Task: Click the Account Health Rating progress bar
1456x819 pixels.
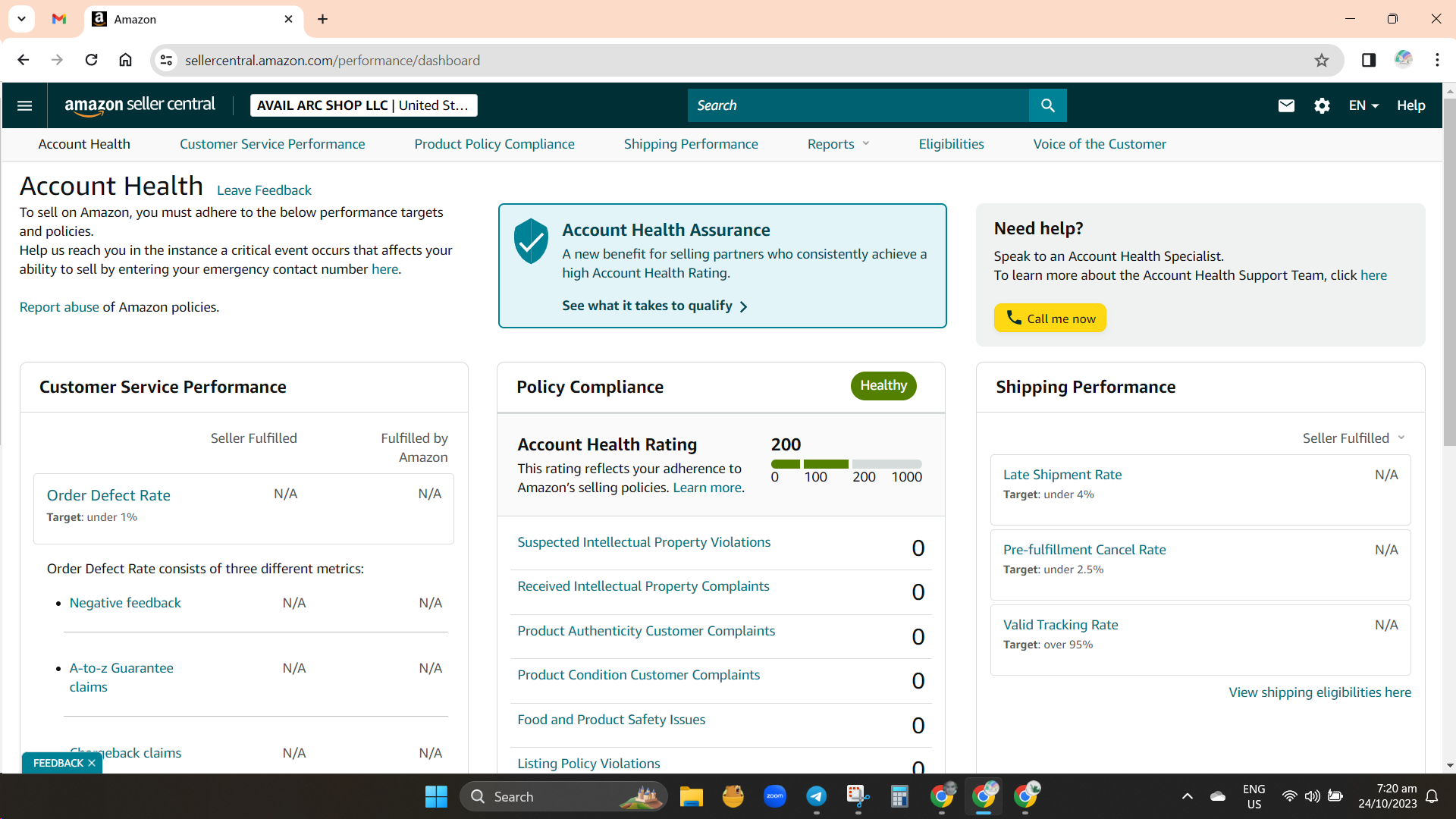Action: coord(846,463)
